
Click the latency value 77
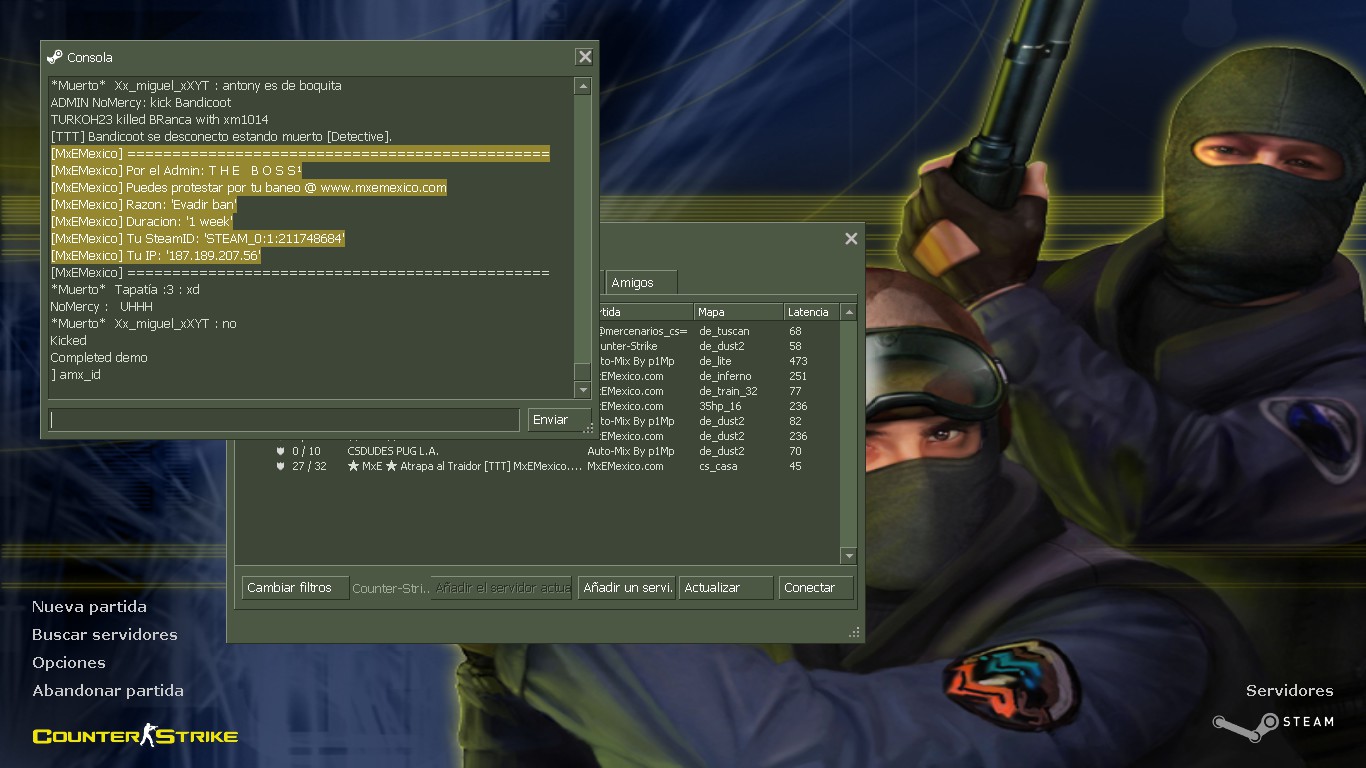[x=795, y=391]
